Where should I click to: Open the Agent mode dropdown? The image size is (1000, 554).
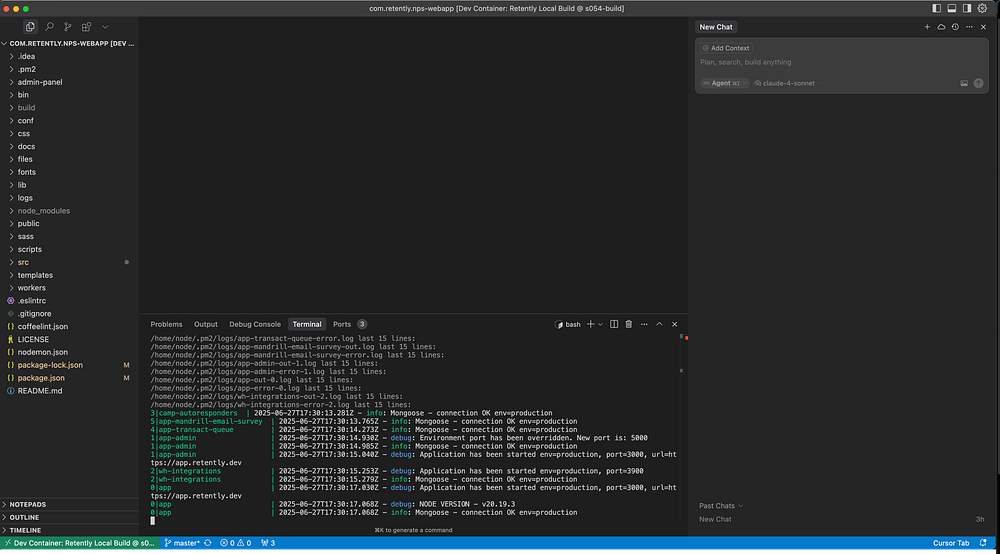pos(723,83)
